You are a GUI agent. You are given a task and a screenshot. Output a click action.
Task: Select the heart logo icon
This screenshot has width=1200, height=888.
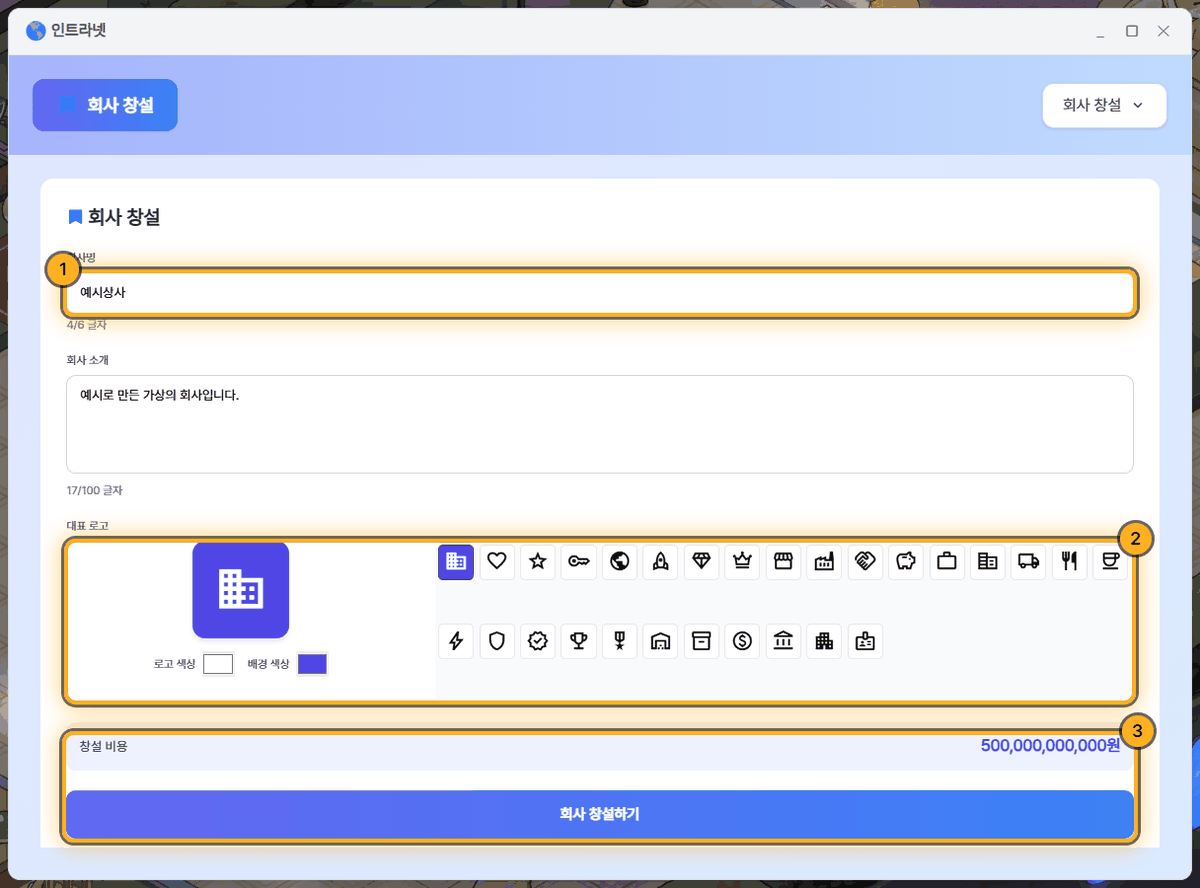pos(497,562)
